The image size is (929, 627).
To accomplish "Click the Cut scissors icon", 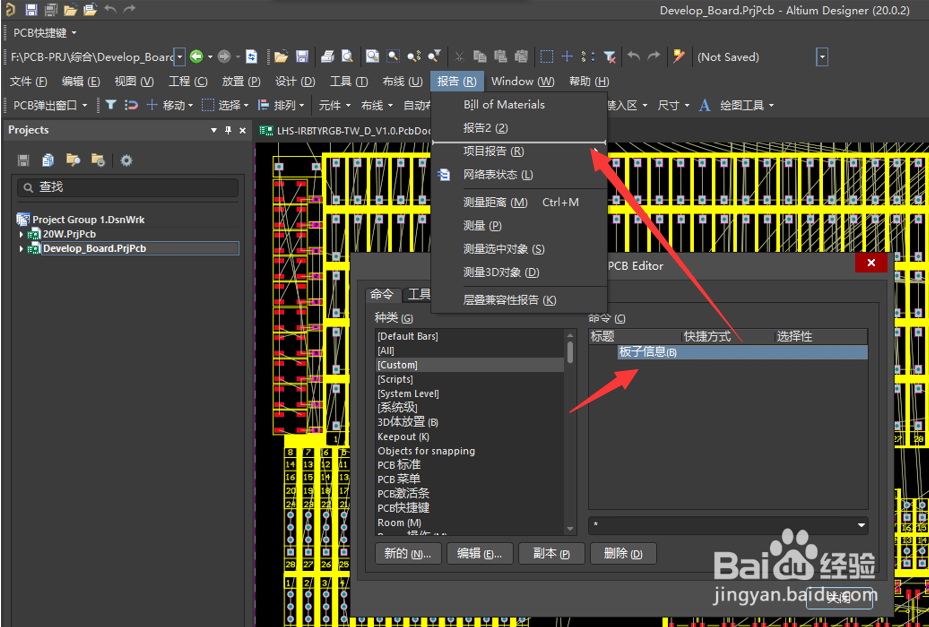I will point(459,57).
